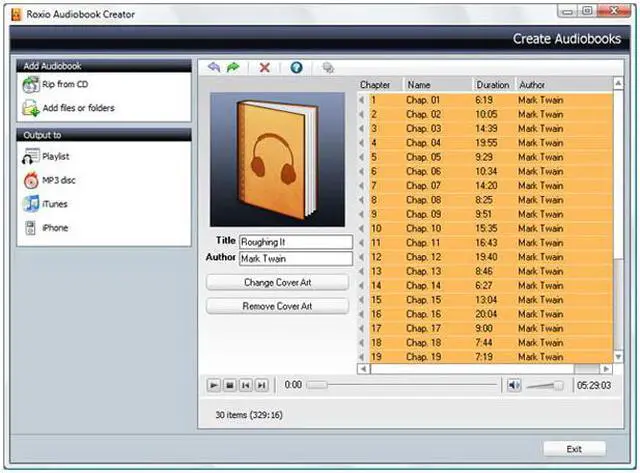Click the Remove Cover Art button
The width and height of the screenshot is (640, 473).
pyautogui.click(x=278, y=306)
